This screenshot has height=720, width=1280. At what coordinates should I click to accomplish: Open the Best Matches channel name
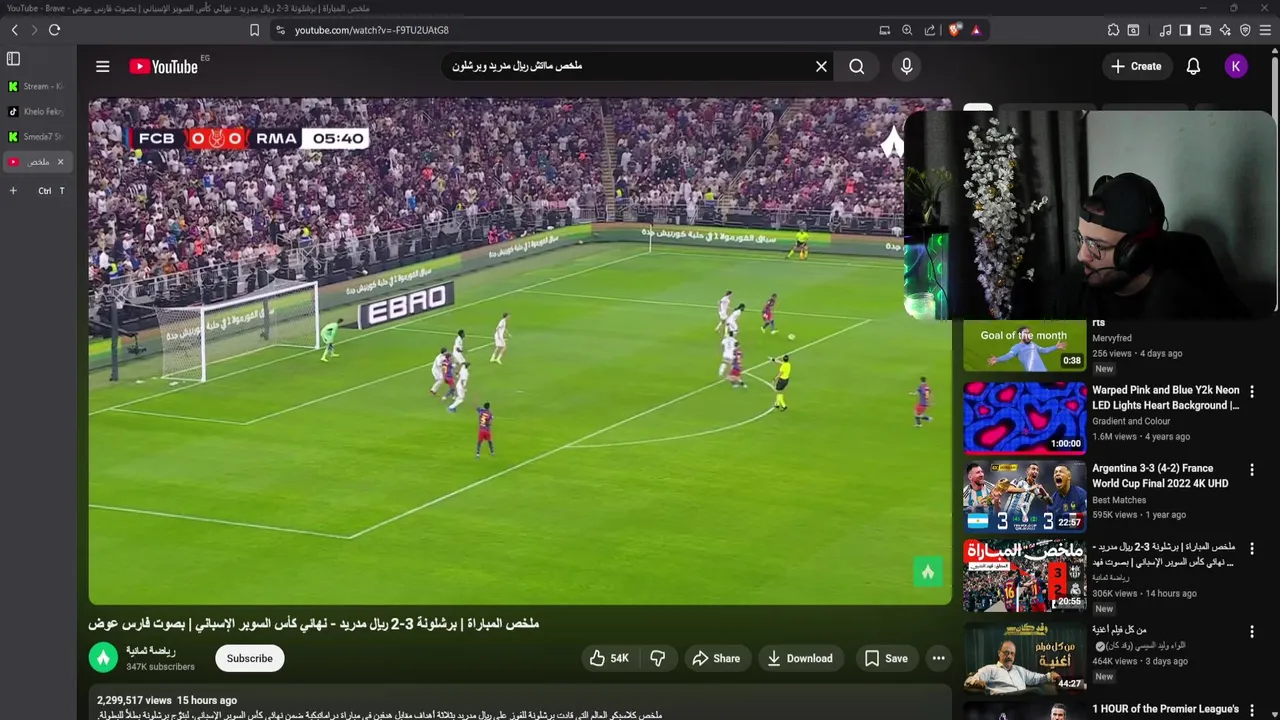(x=1119, y=500)
